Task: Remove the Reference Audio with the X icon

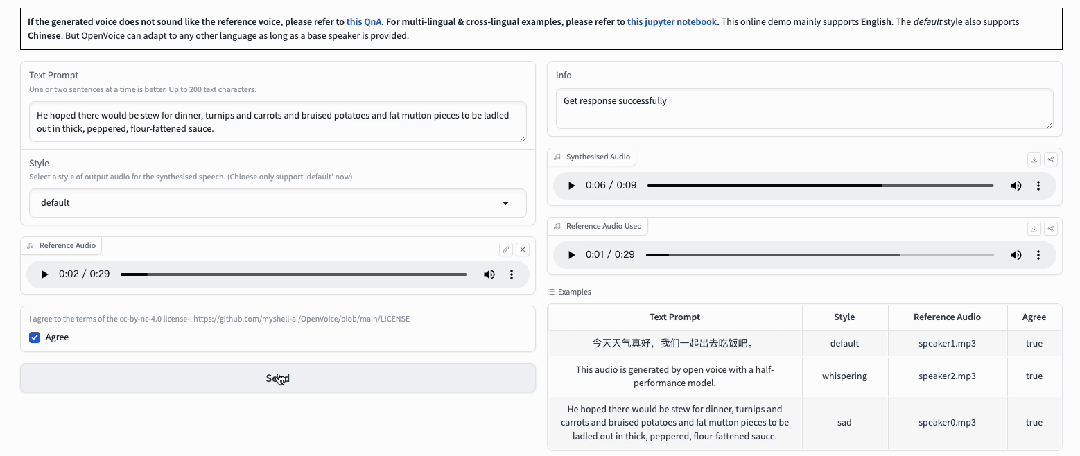Action: 523,249
